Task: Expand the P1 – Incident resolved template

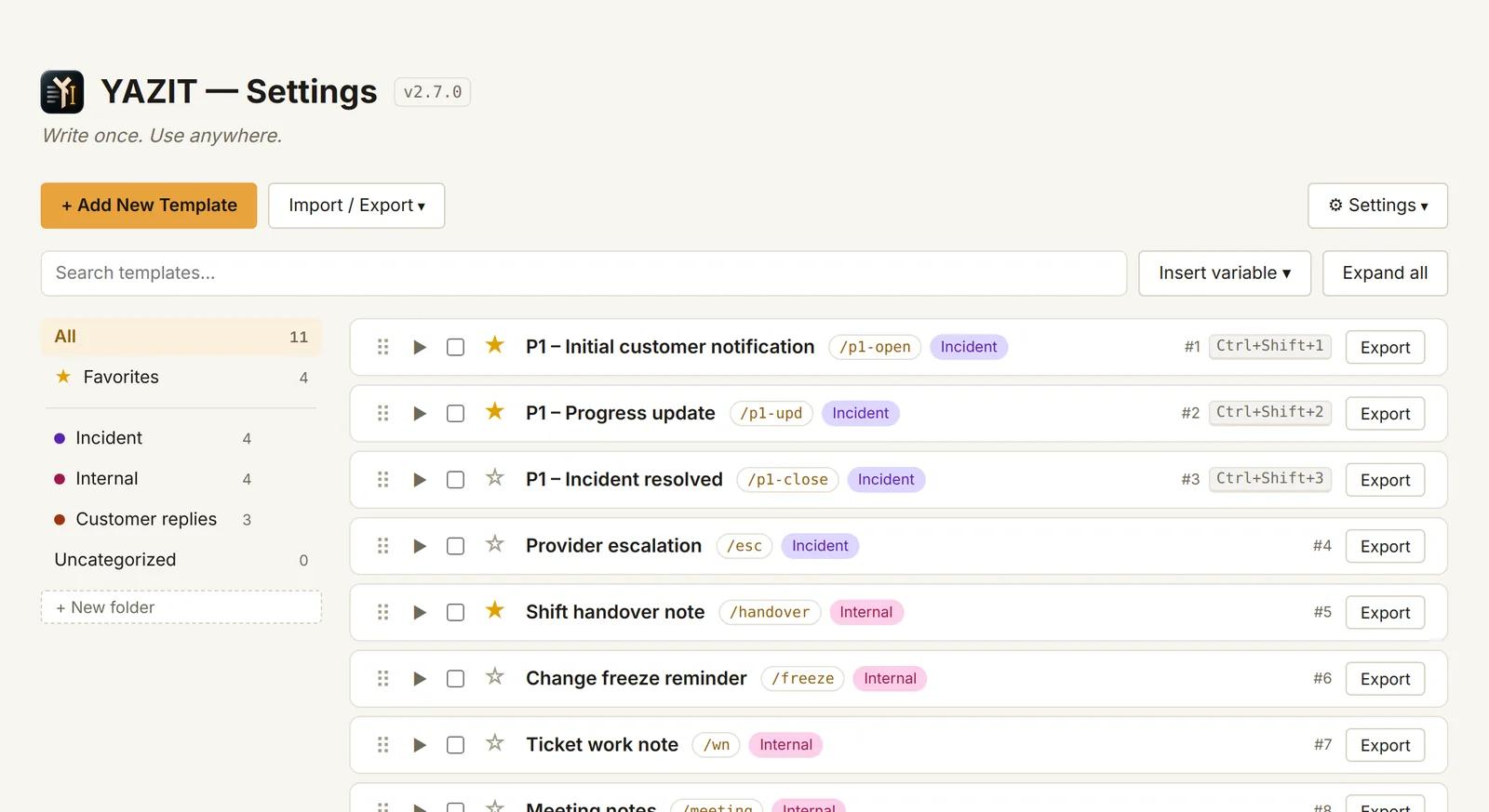Action: (420, 480)
